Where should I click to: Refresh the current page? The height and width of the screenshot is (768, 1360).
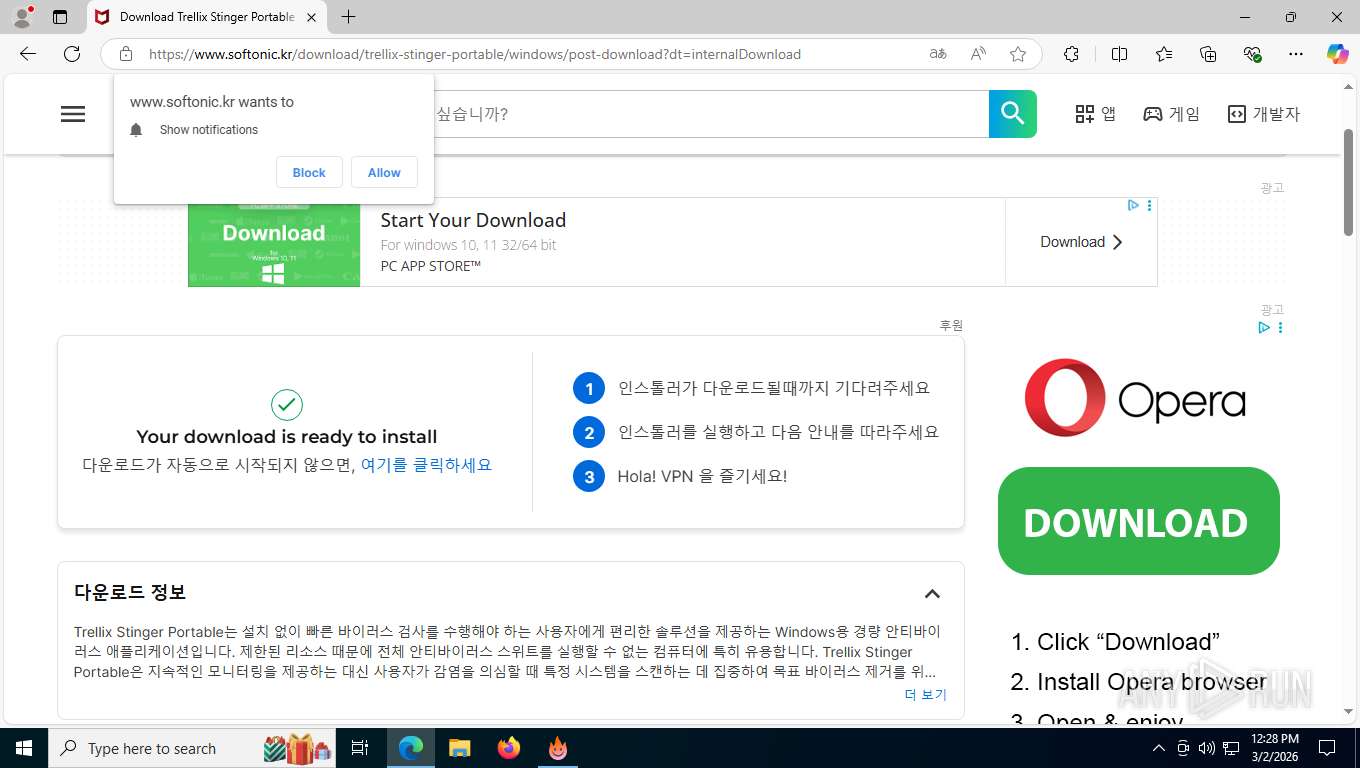point(72,54)
